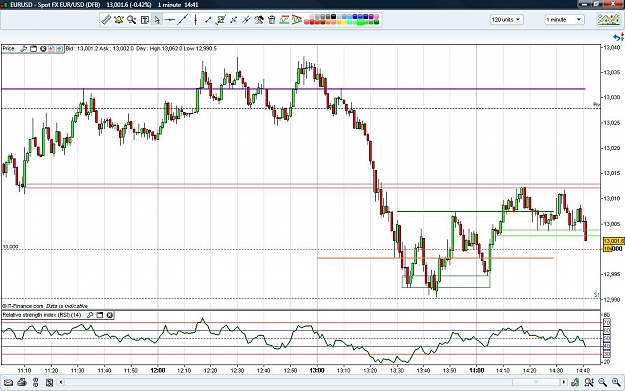Select the short segment line tool

208,20
